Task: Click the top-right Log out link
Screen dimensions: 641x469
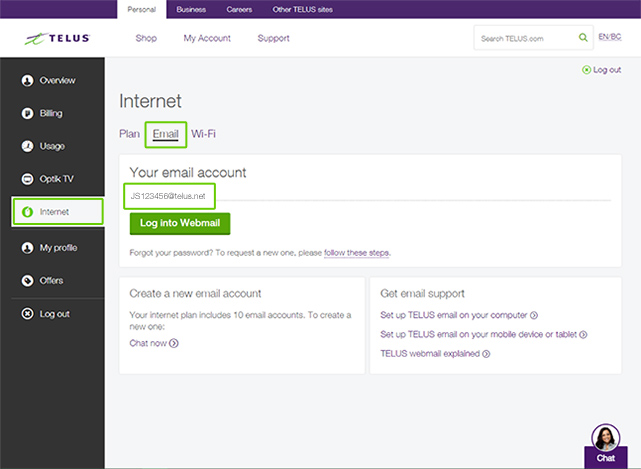Action: (607, 70)
